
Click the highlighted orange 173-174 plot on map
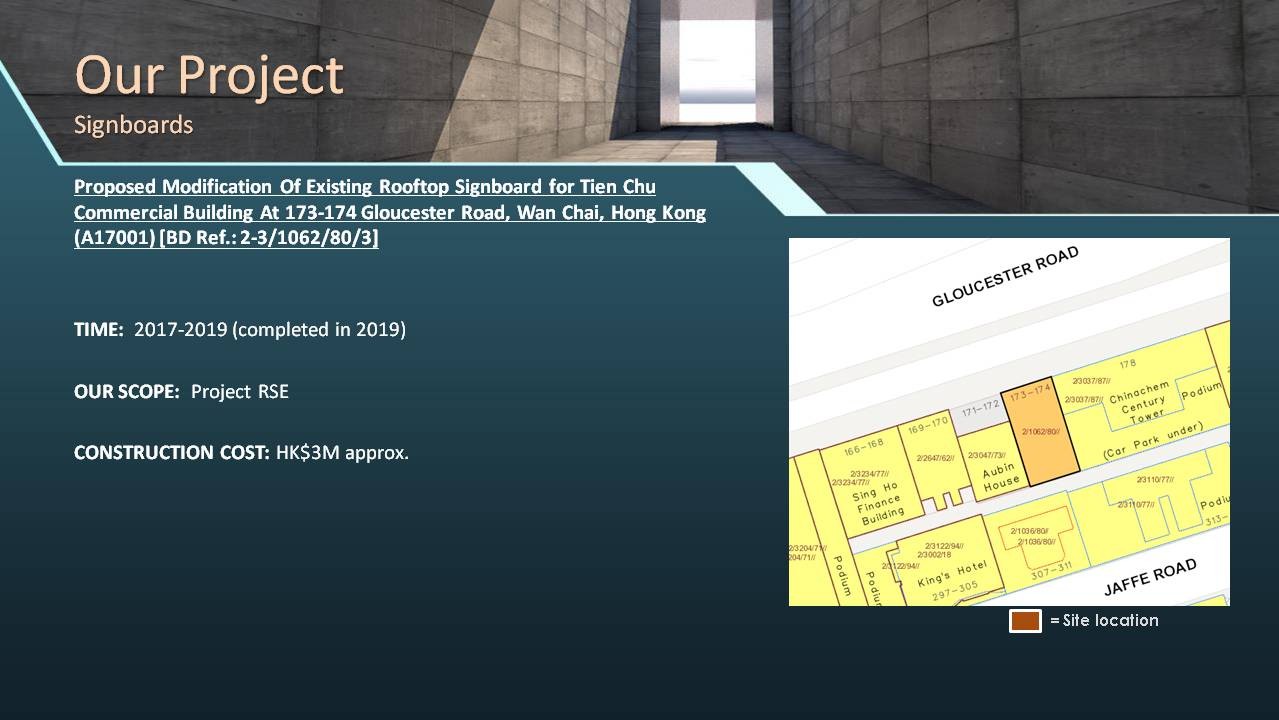1041,434
